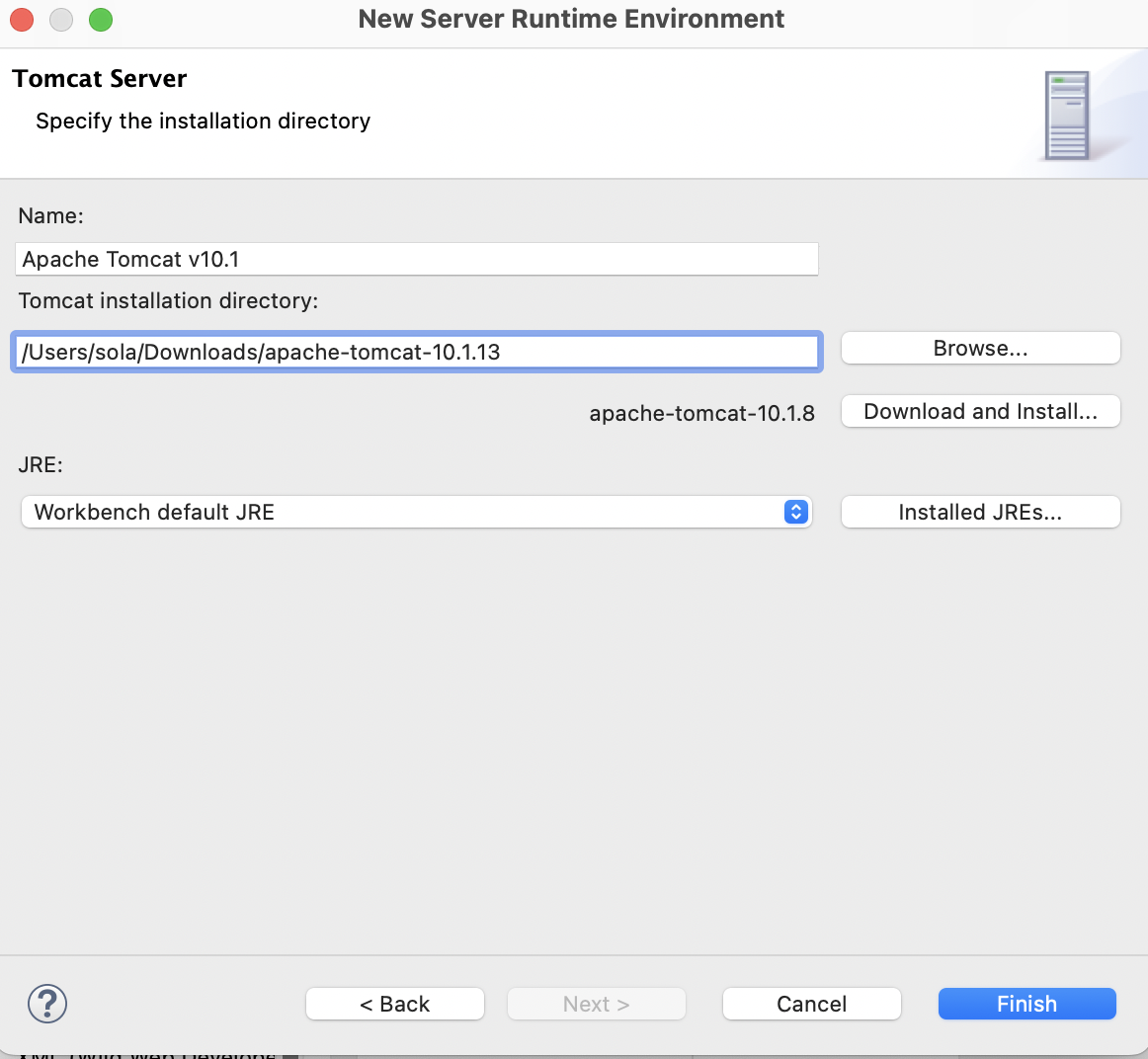The image size is (1148, 1059).
Task: Click the server tower banner image
Action: point(1067,115)
